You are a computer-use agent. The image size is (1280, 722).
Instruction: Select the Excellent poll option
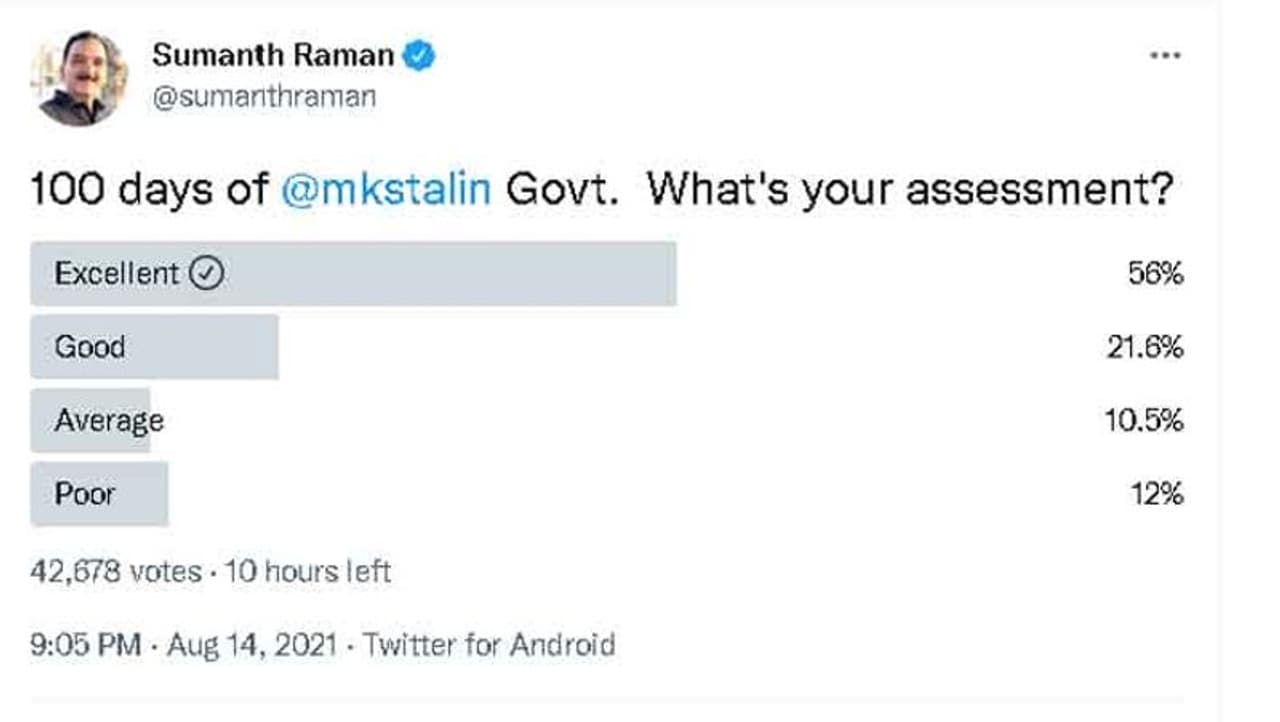[x=117, y=274]
